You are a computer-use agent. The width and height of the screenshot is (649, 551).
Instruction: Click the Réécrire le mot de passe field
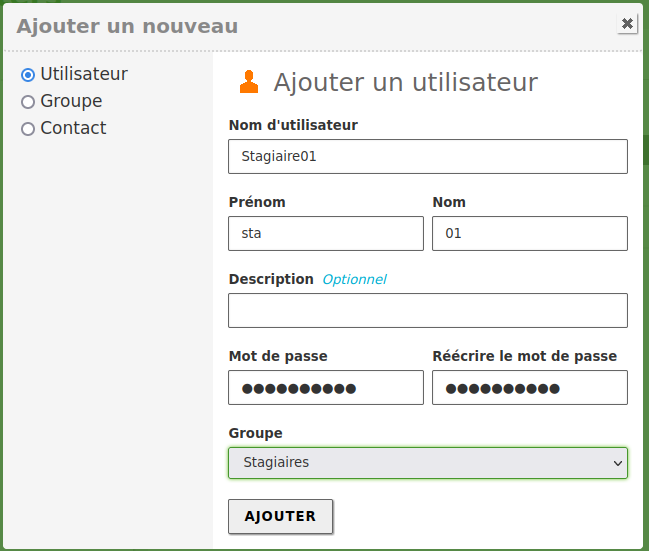pyautogui.click(x=530, y=387)
